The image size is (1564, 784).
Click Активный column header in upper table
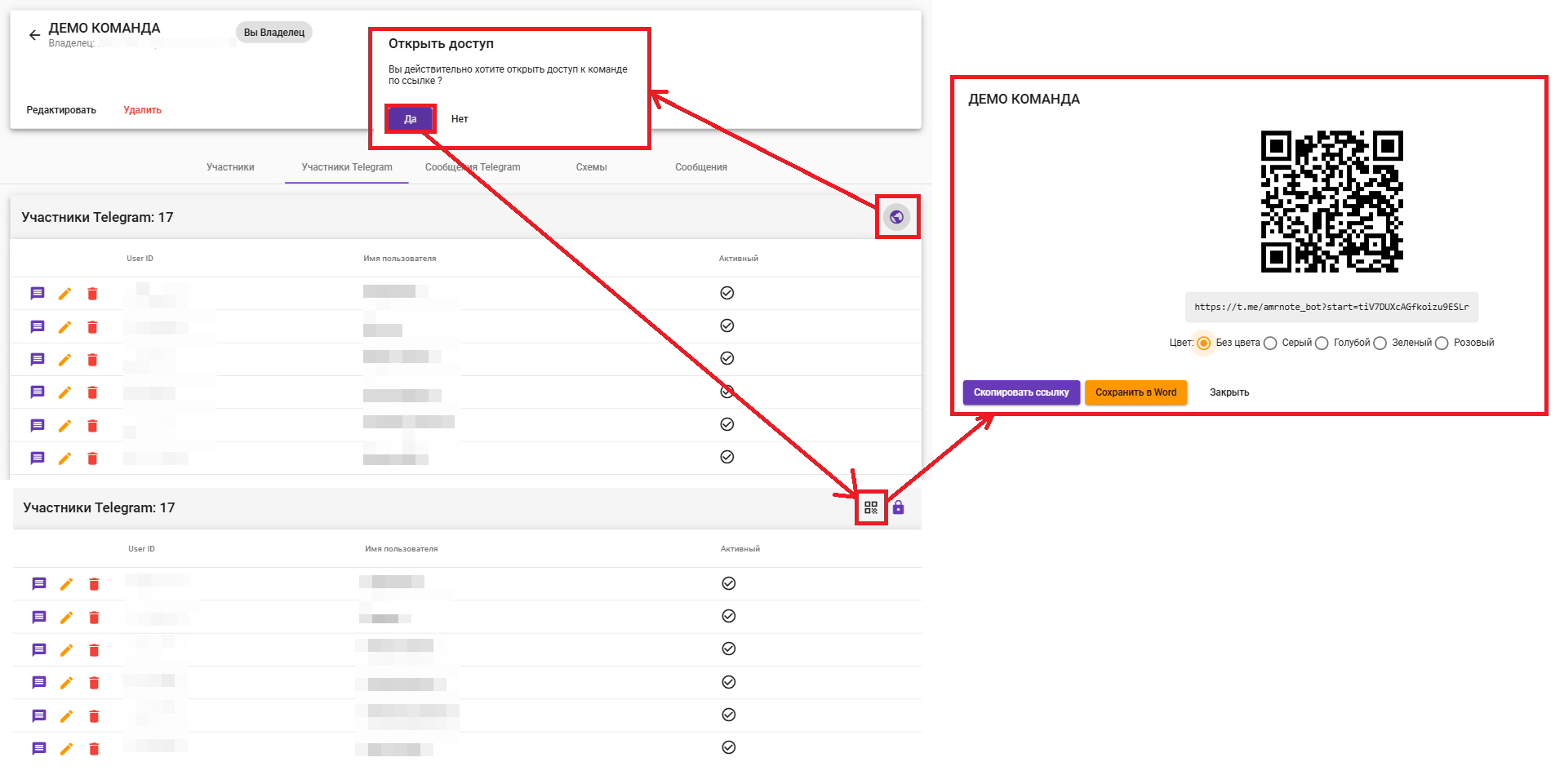[739, 259]
